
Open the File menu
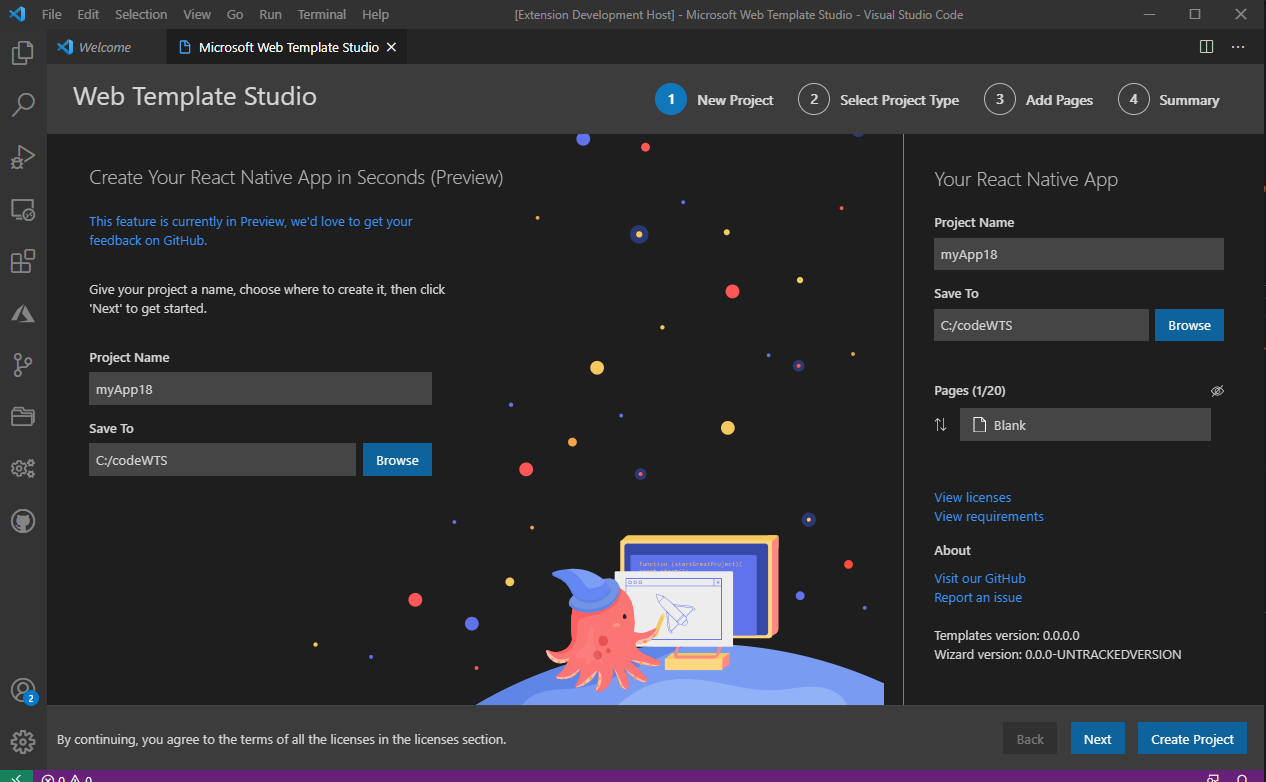coord(52,14)
